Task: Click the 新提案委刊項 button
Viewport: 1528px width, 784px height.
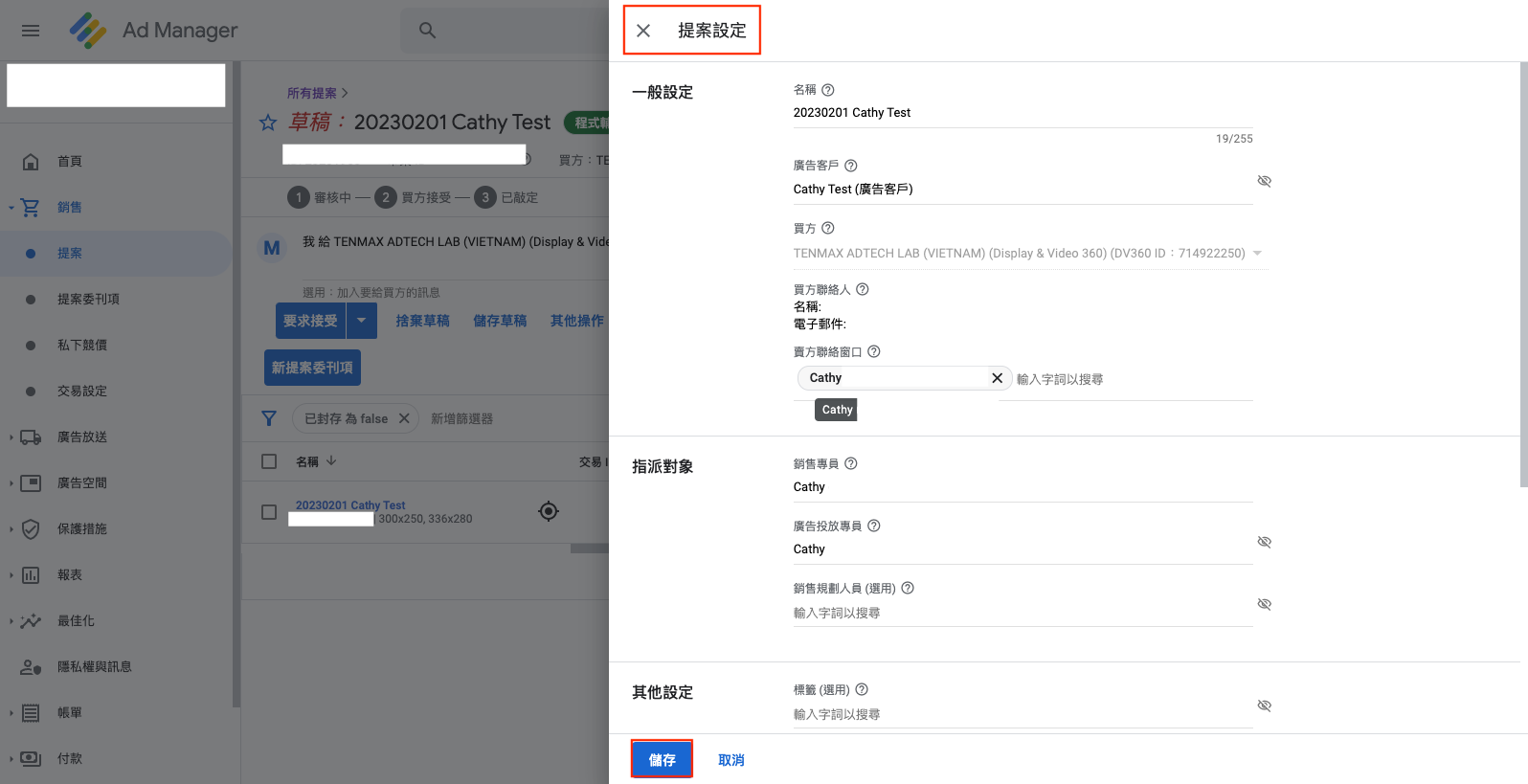Action: (x=312, y=368)
